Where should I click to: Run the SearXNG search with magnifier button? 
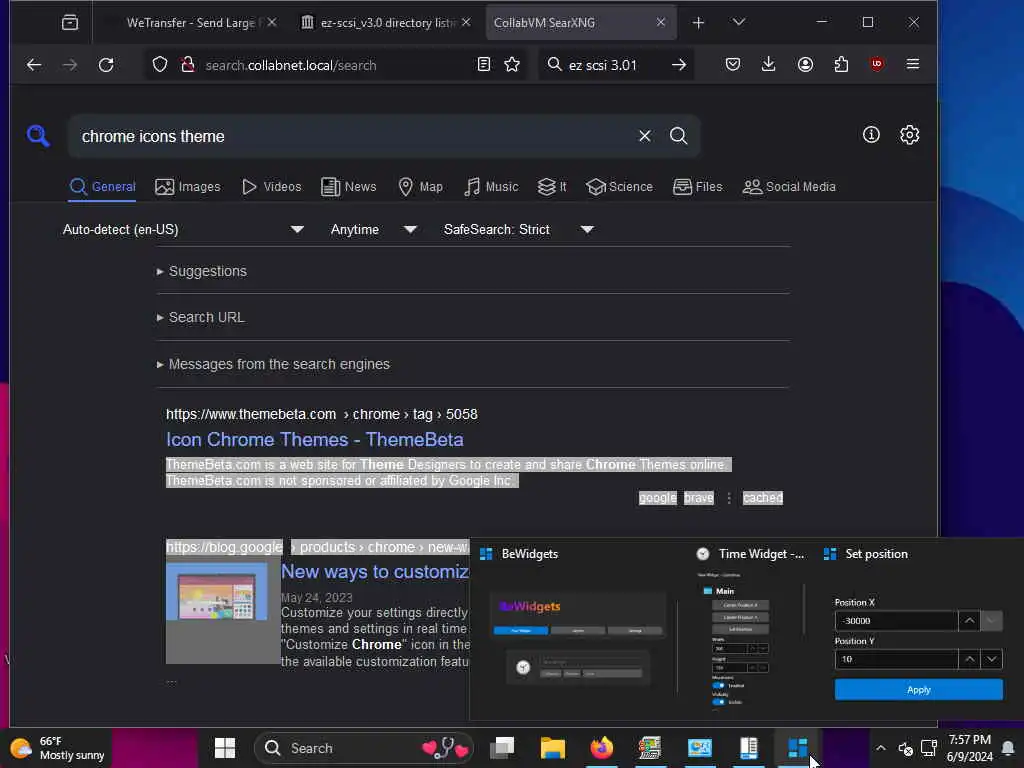(679, 136)
